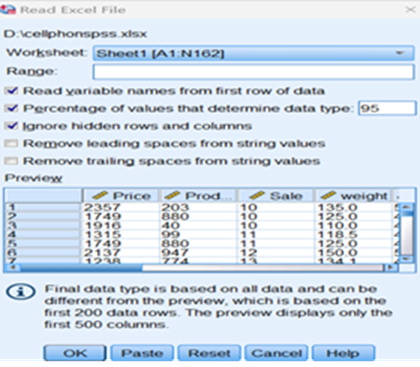Close the Read Excel File dialog
This screenshot has height=367, width=420.
[410, 9]
